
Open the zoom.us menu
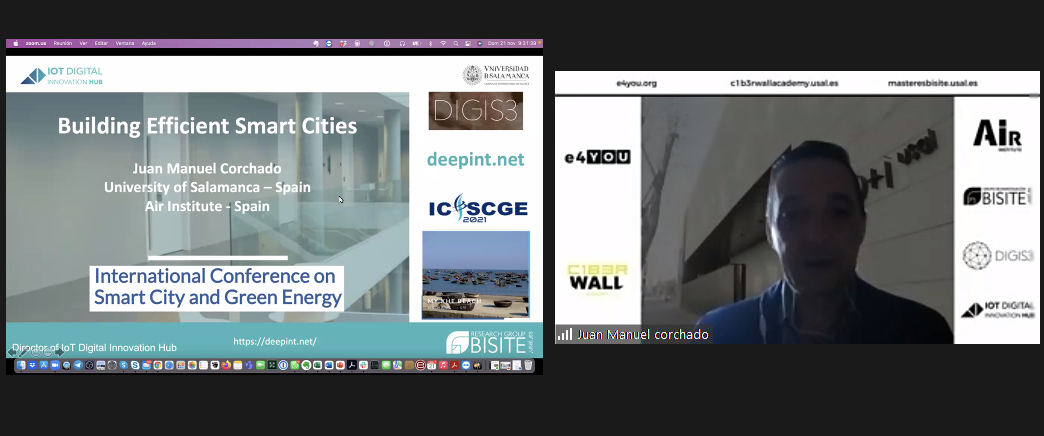pos(36,43)
